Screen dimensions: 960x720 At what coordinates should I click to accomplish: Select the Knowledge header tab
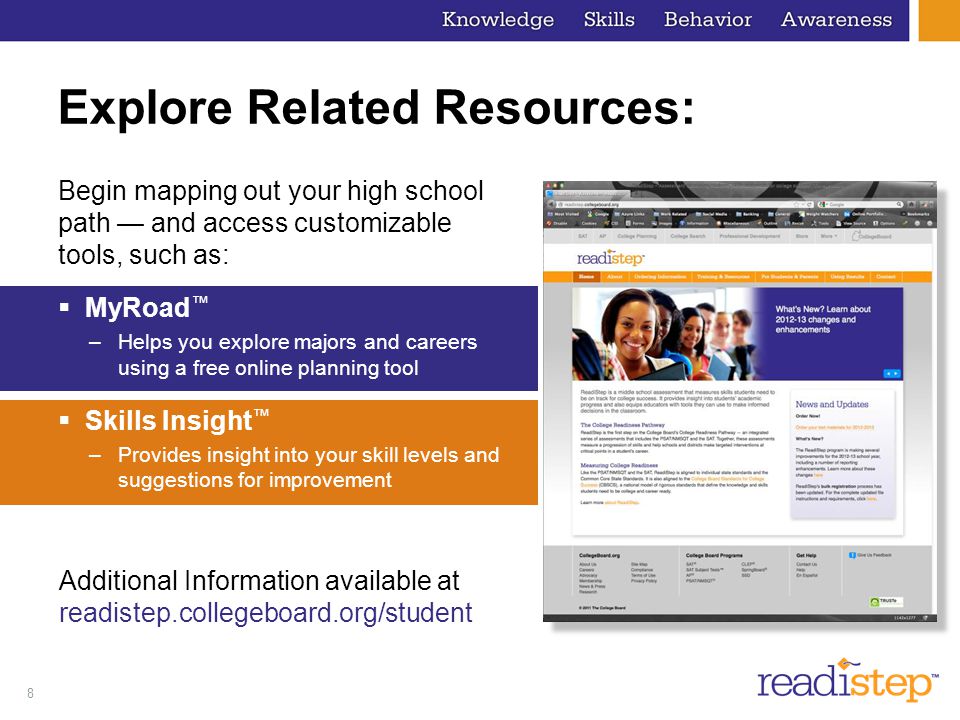tap(498, 20)
